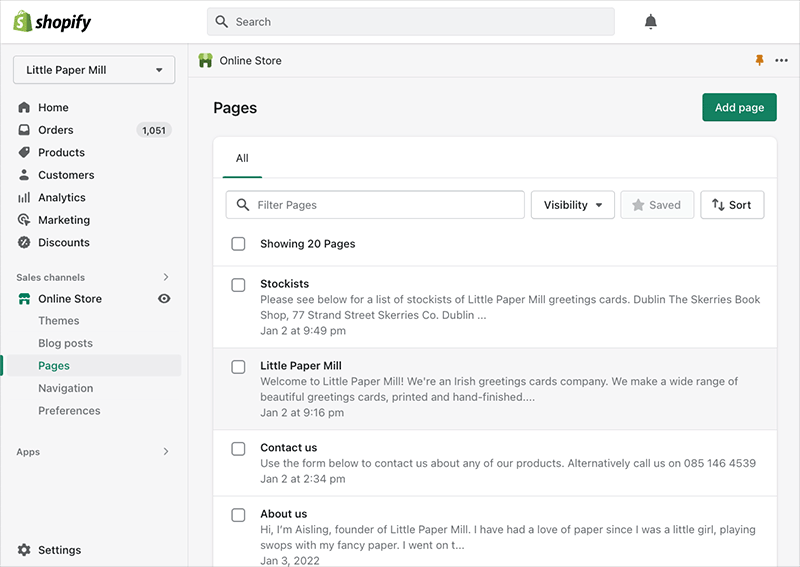The width and height of the screenshot is (800, 567).
Task: Click the top Search field
Action: tap(410, 21)
